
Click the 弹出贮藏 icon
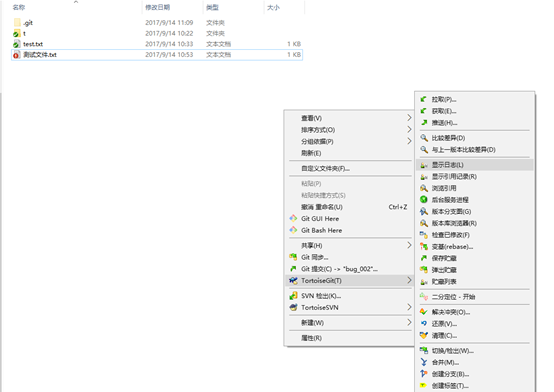coord(424,270)
